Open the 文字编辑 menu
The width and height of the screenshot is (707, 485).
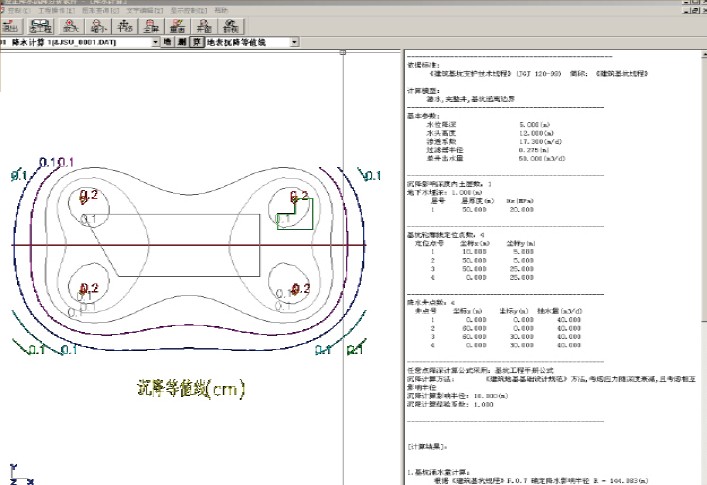145,10
